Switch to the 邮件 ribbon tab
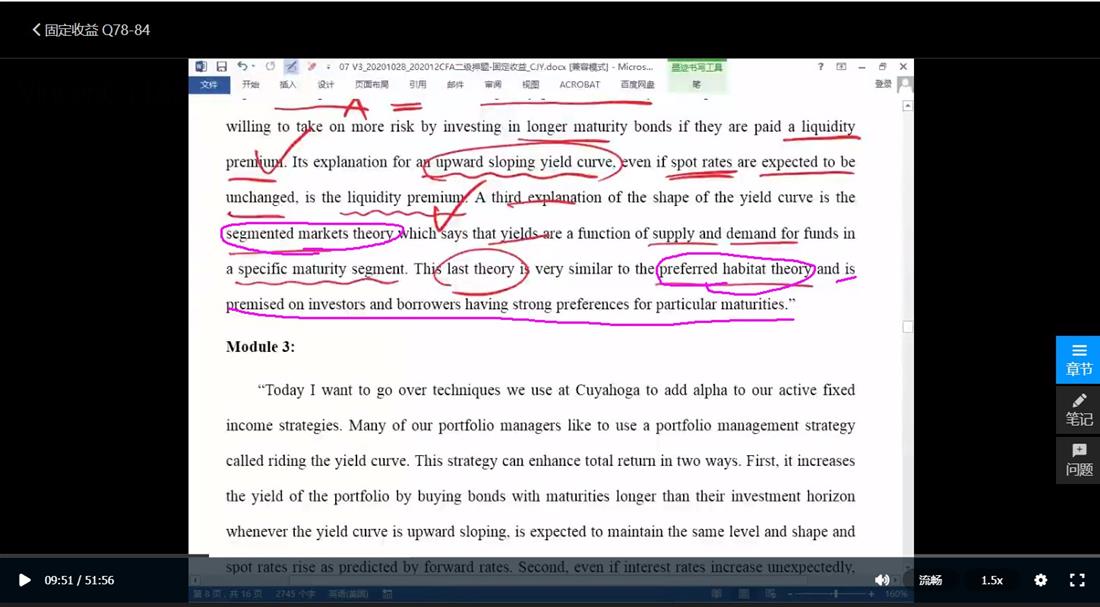This screenshot has width=1100, height=607. point(455,84)
